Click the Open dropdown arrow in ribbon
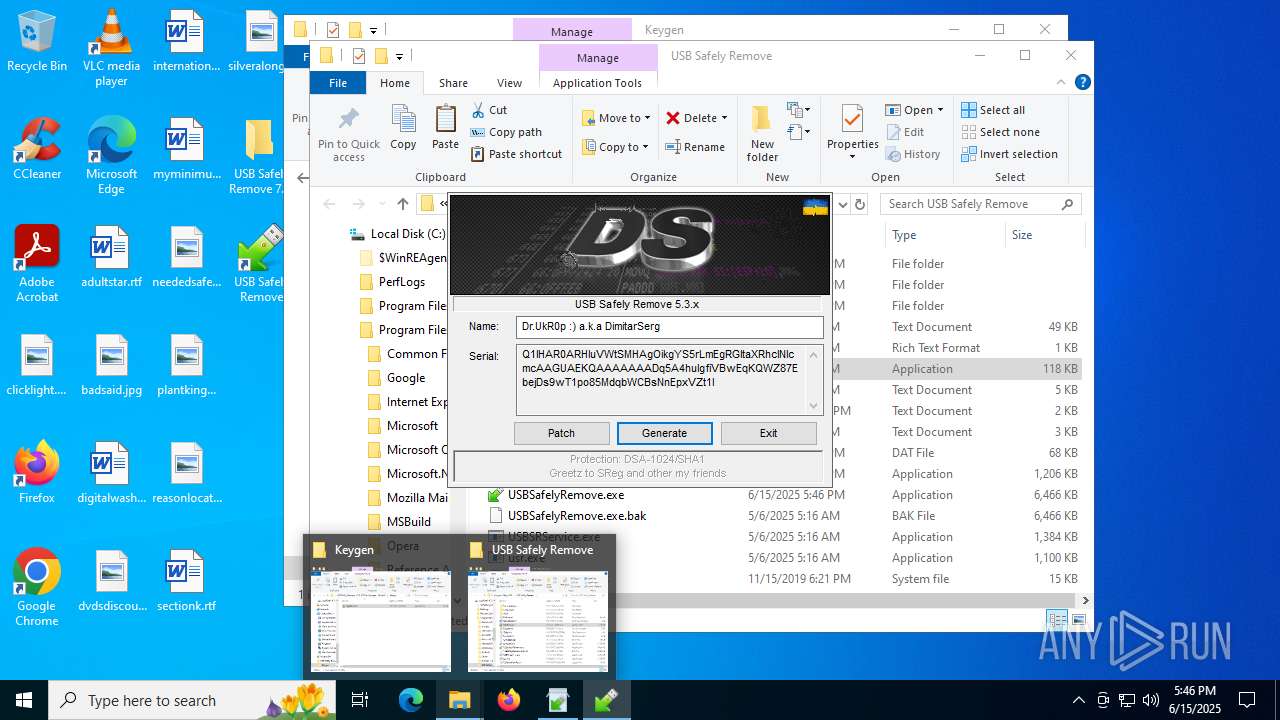The width and height of the screenshot is (1280, 720). 940,110
